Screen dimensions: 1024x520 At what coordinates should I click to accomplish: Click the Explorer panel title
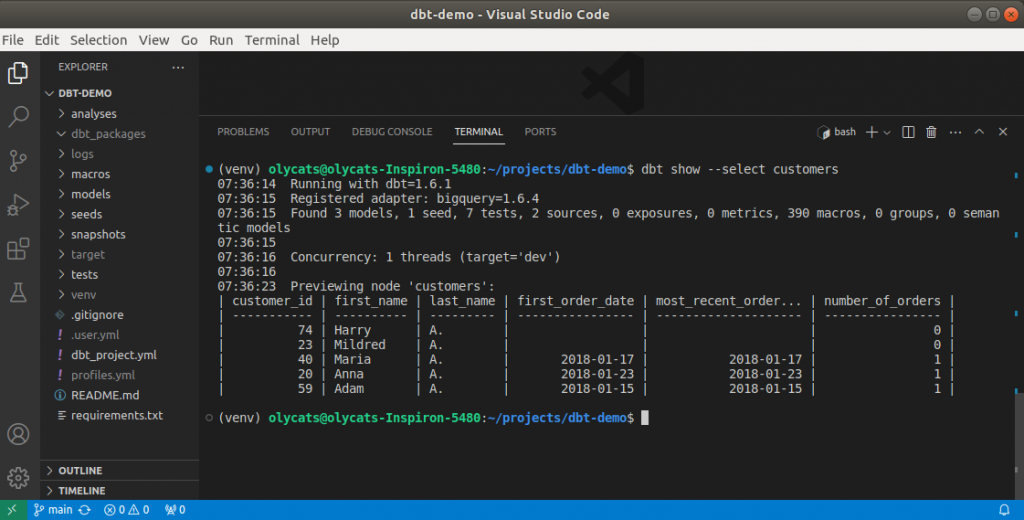[83, 67]
